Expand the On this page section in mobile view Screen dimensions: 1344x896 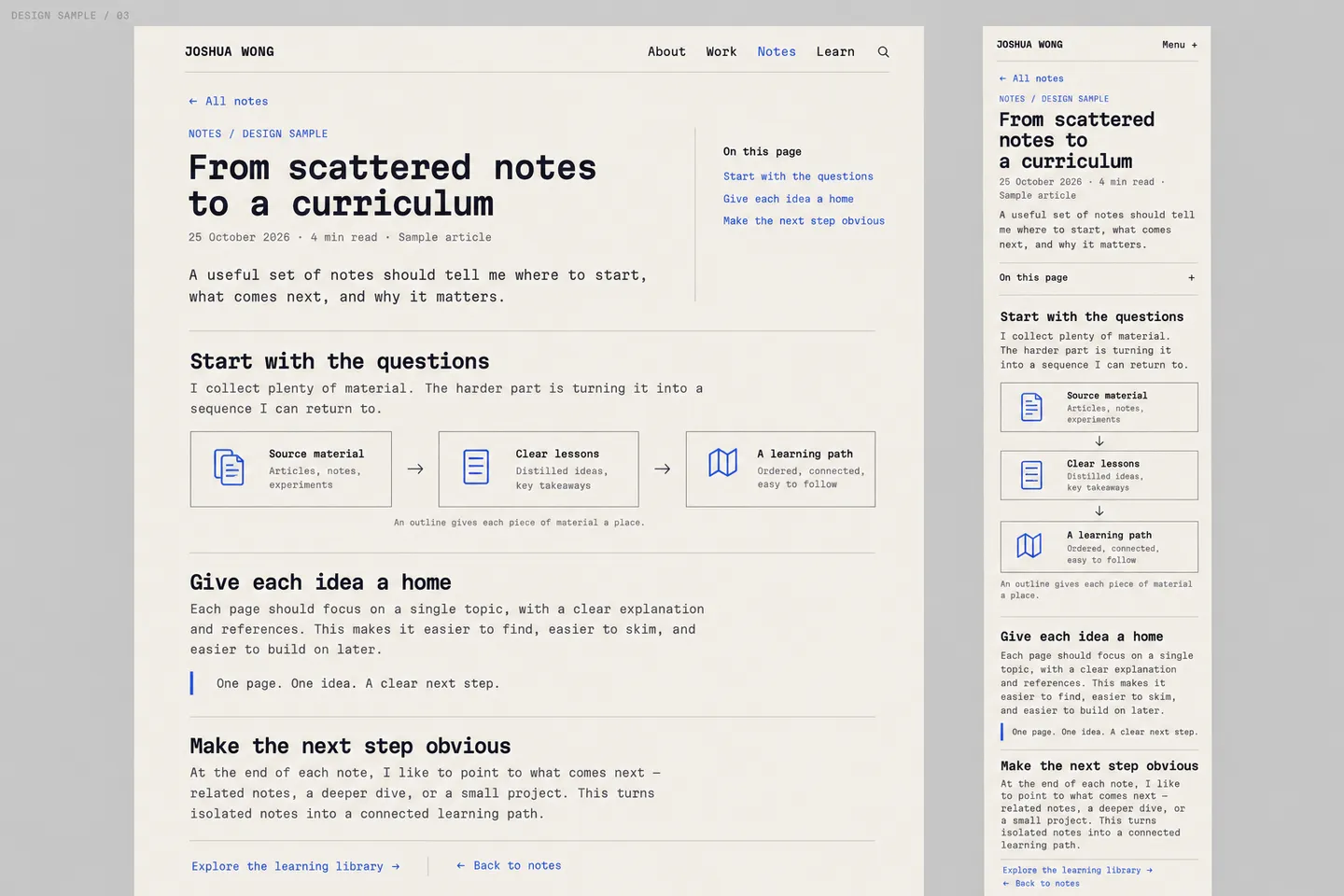[1099, 277]
